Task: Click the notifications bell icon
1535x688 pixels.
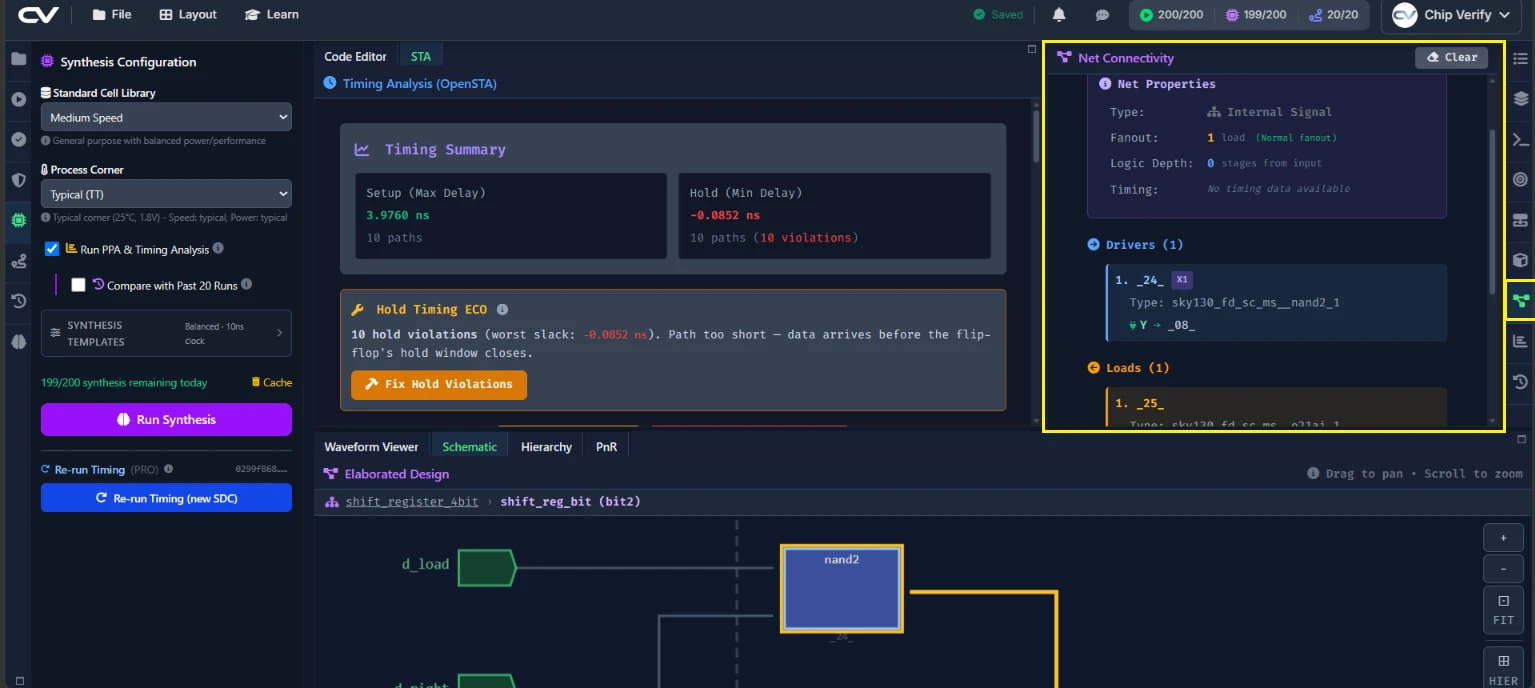Action: tap(1059, 15)
